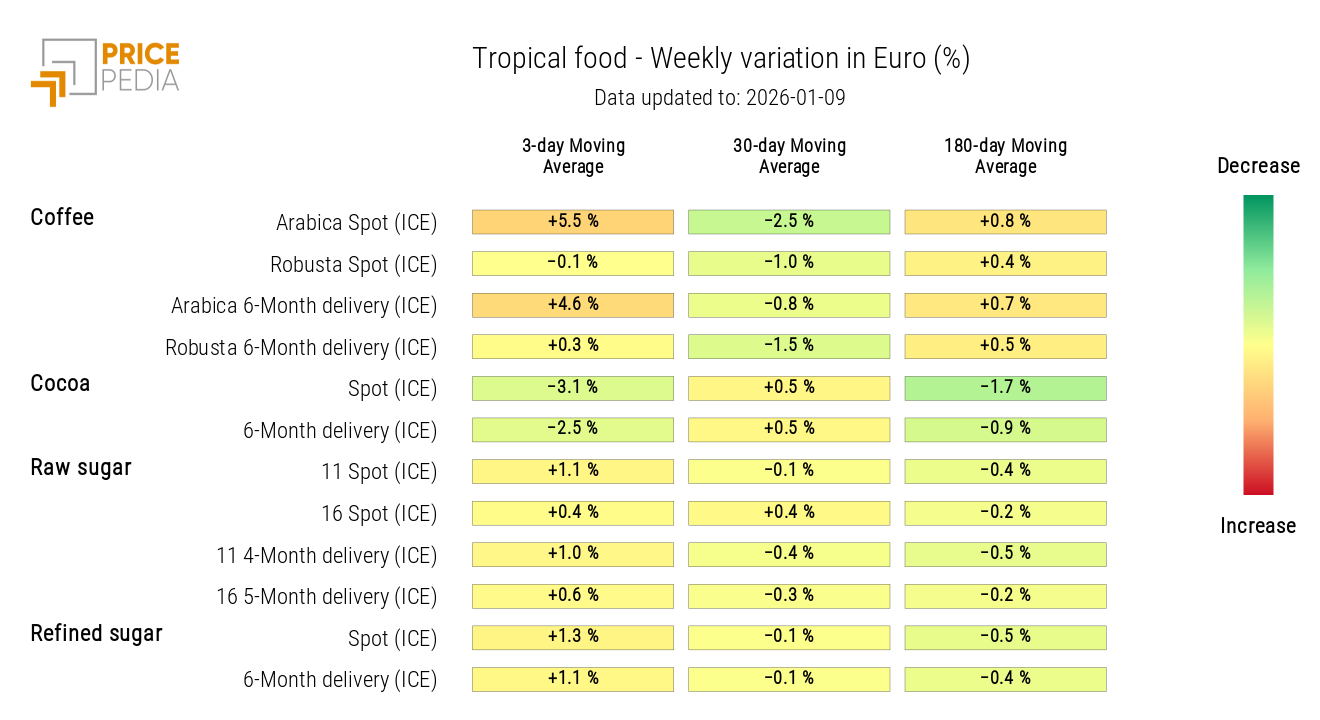The image size is (1320, 720).
Task: Click the Robusta Spot (ICE) row label
Action: click(353, 265)
